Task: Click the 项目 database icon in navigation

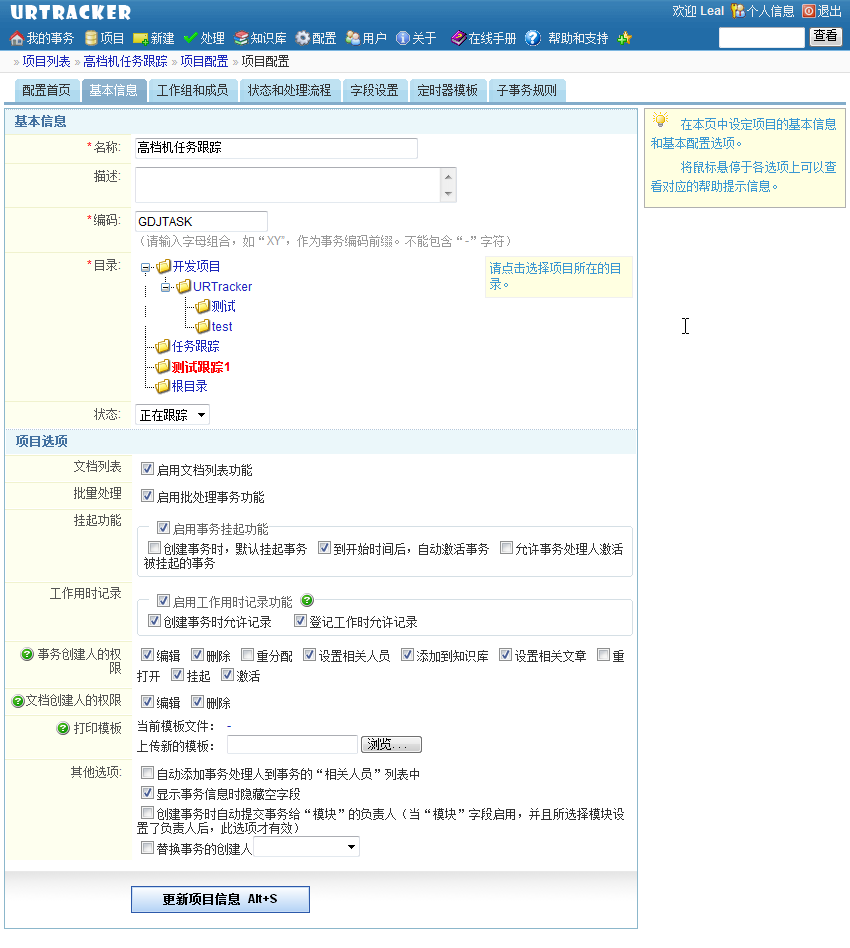Action: coord(91,38)
